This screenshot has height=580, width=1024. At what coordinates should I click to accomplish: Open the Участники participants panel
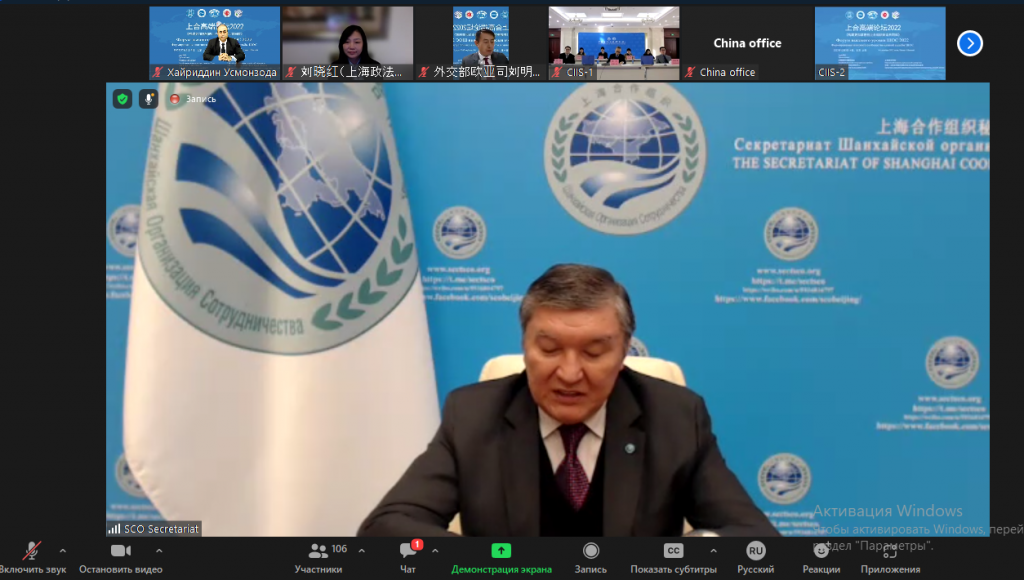coord(318,558)
